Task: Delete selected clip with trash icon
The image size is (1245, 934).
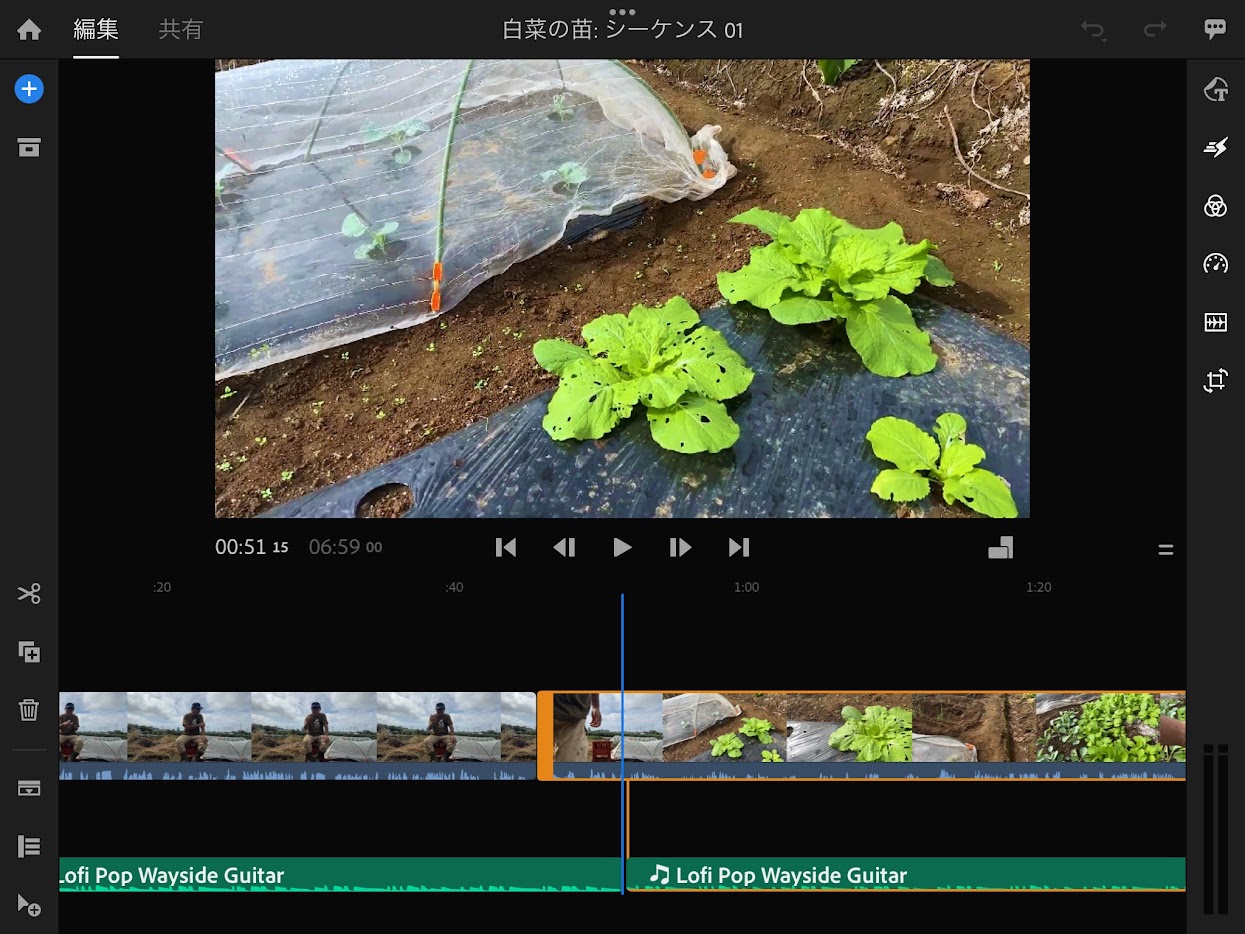Action: tap(29, 710)
